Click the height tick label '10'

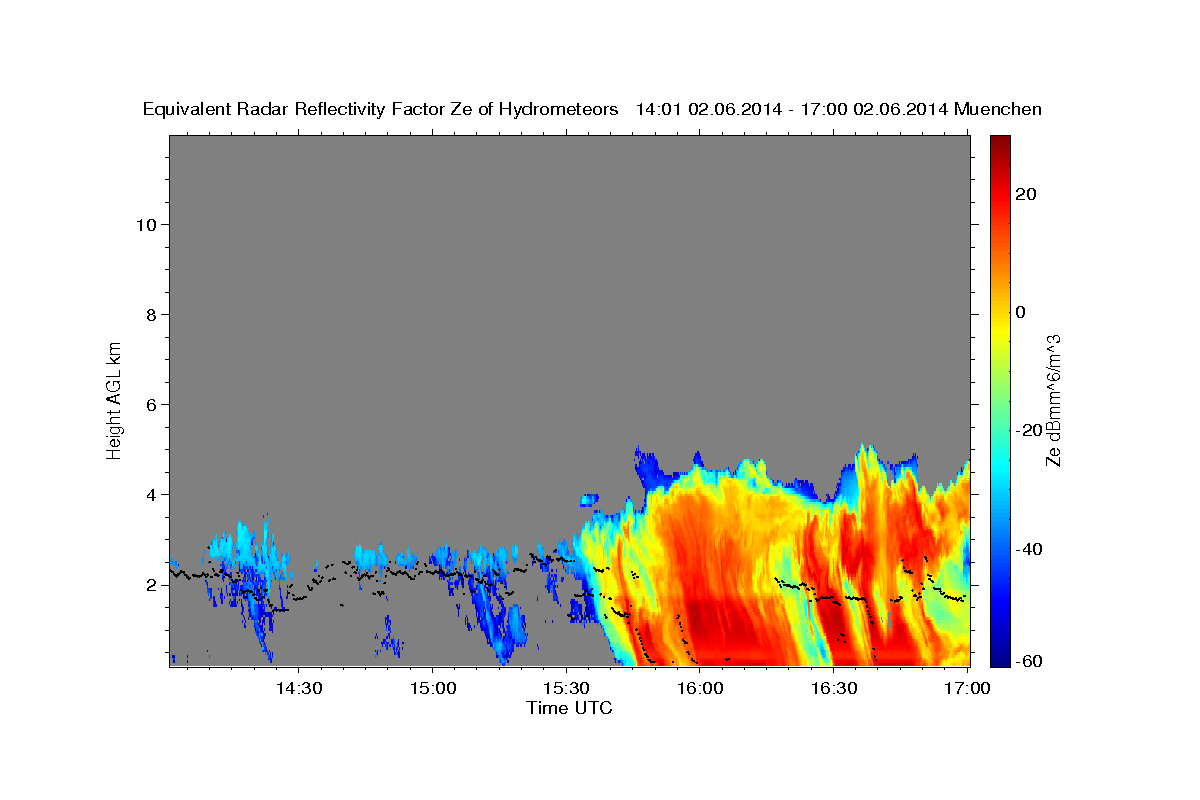146,224
